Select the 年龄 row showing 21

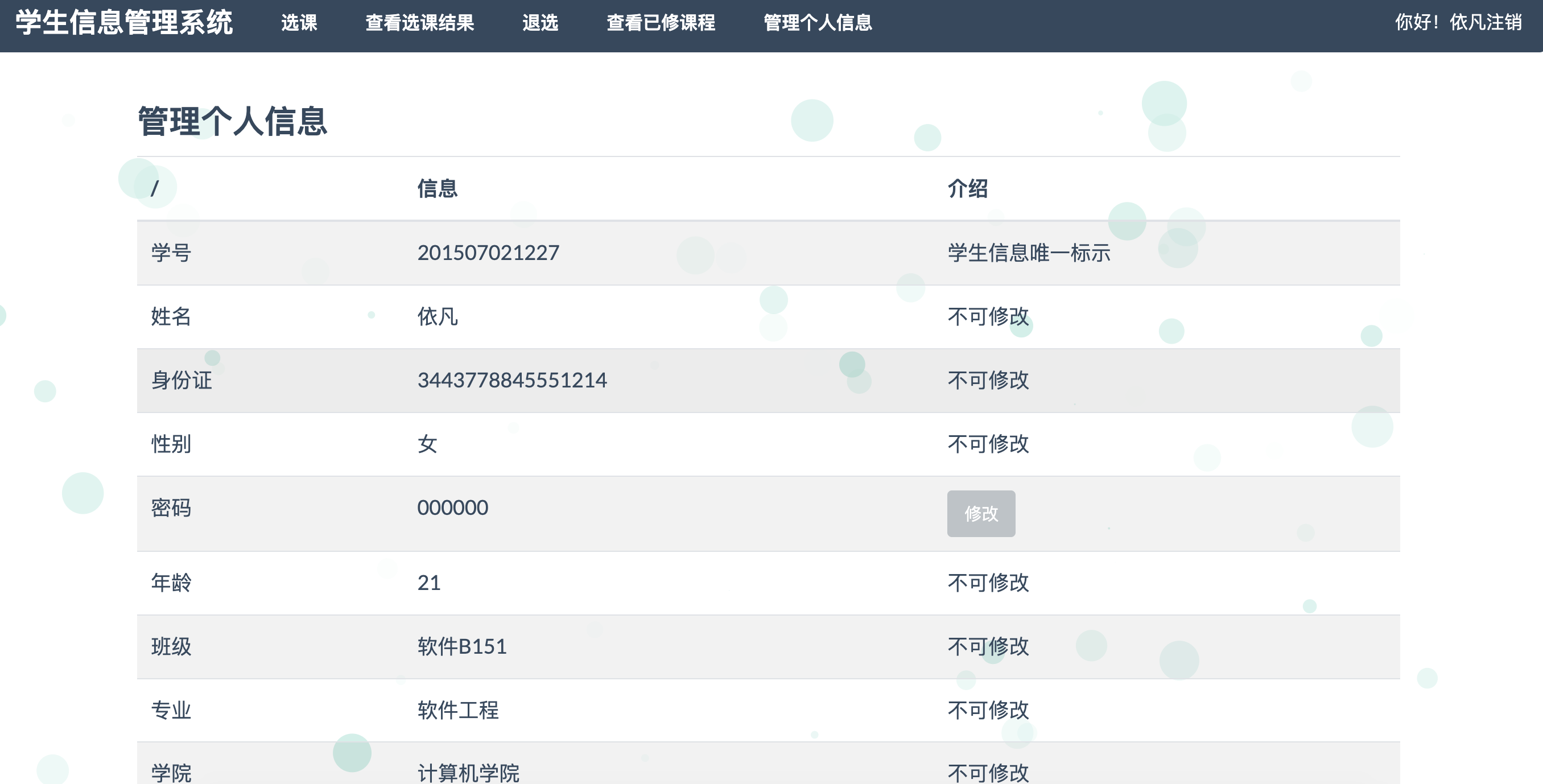(x=429, y=582)
